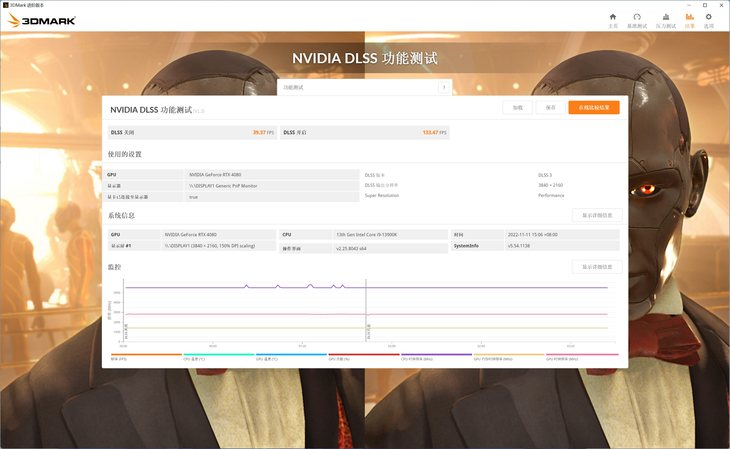Click the 39.37 FPS score
Image resolution: width=730 pixels, height=449 pixels.
264,133
